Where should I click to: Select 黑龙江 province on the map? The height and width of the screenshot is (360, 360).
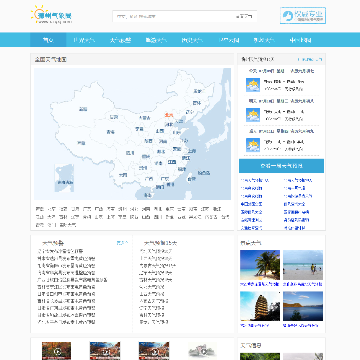(198, 91)
